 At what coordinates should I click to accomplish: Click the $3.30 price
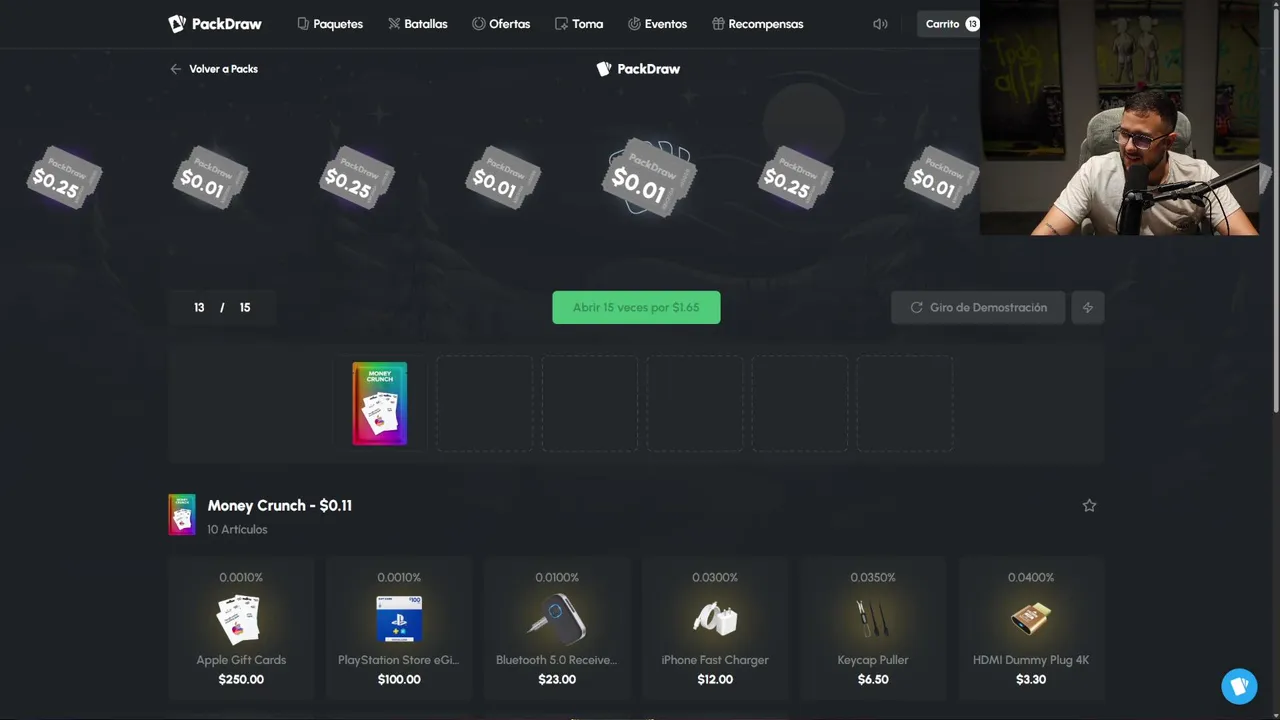tap(1031, 679)
